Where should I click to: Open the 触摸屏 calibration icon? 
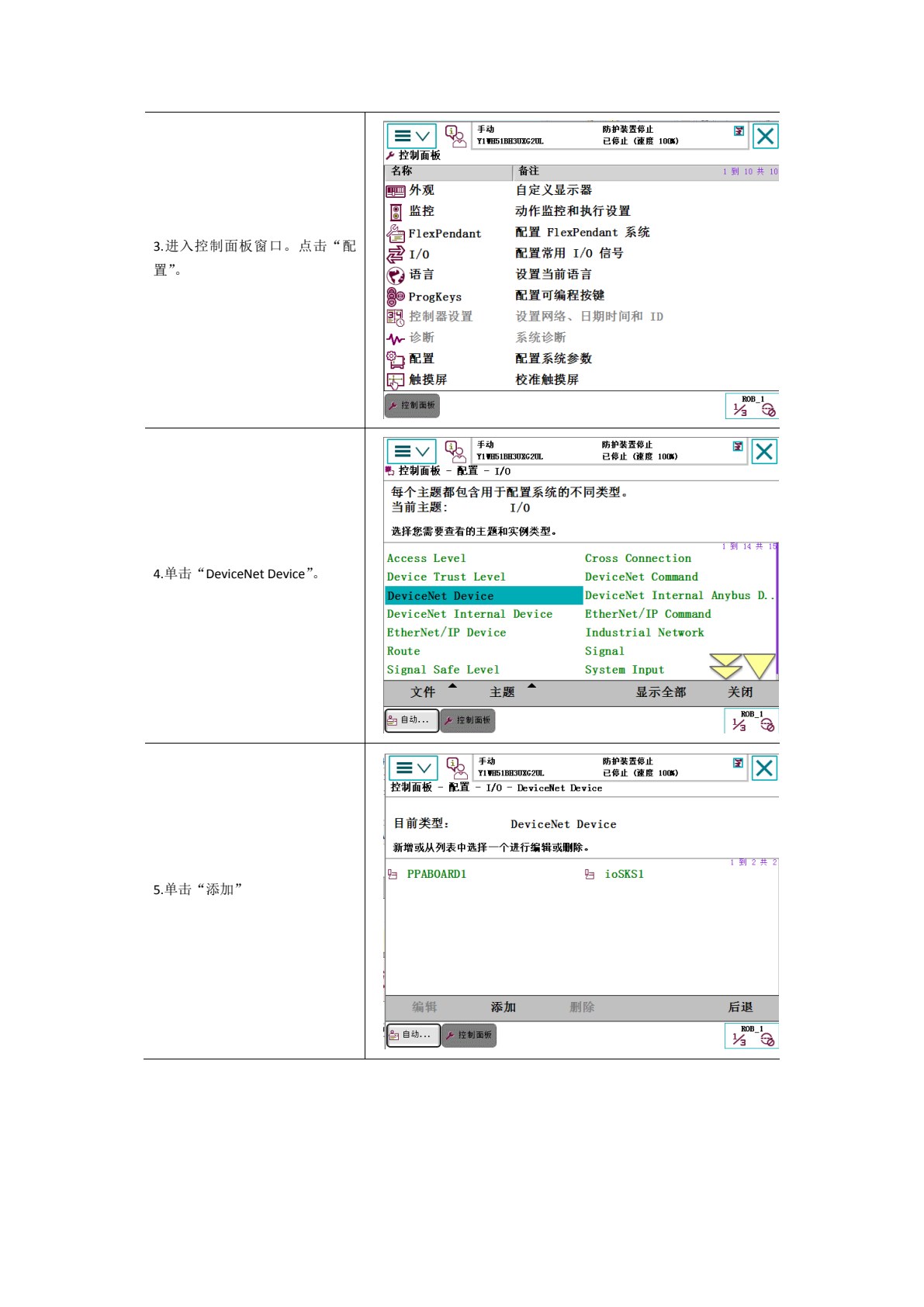coord(396,380)
